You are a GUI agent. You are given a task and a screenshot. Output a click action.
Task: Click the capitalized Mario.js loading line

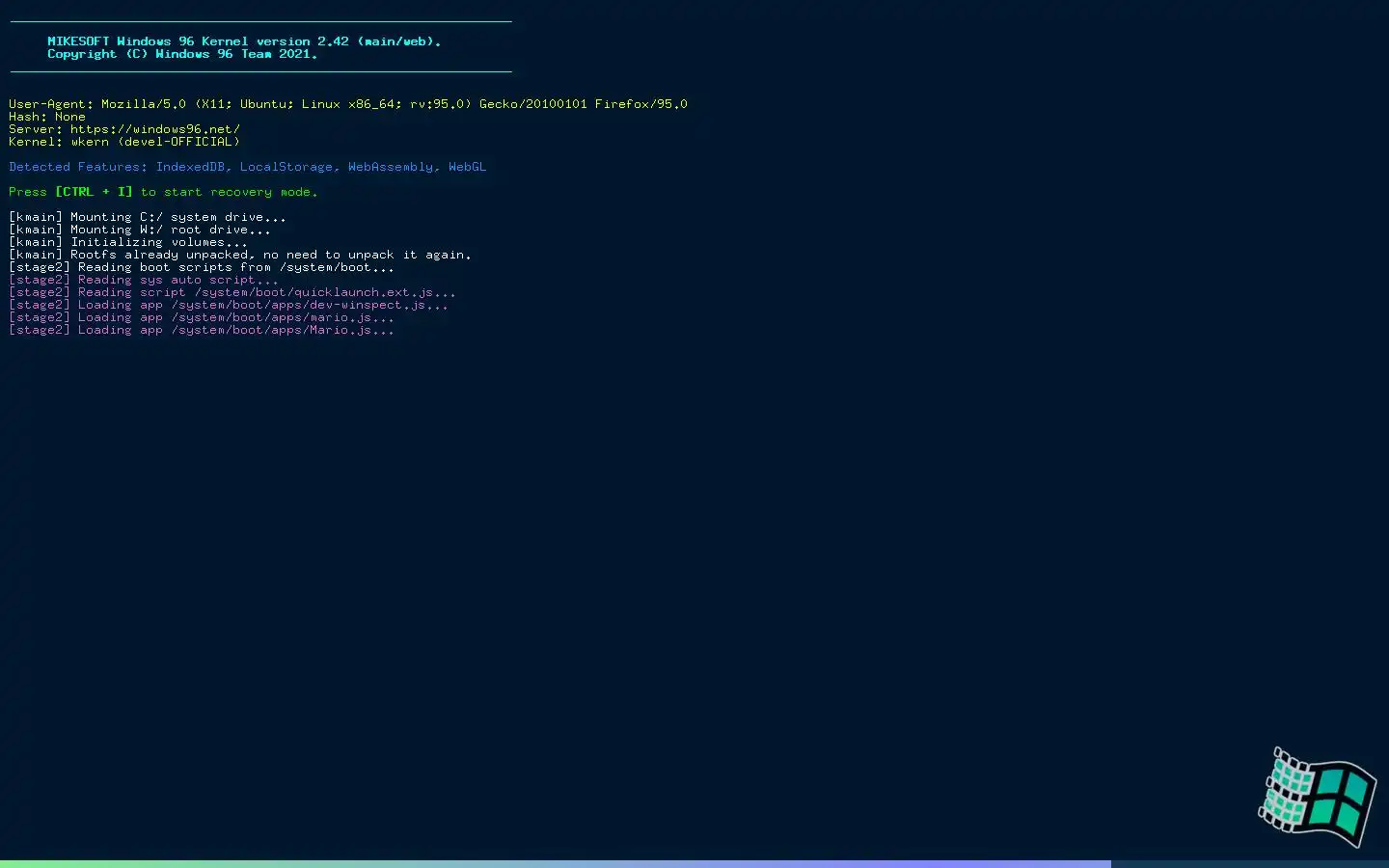coord(202,330)
